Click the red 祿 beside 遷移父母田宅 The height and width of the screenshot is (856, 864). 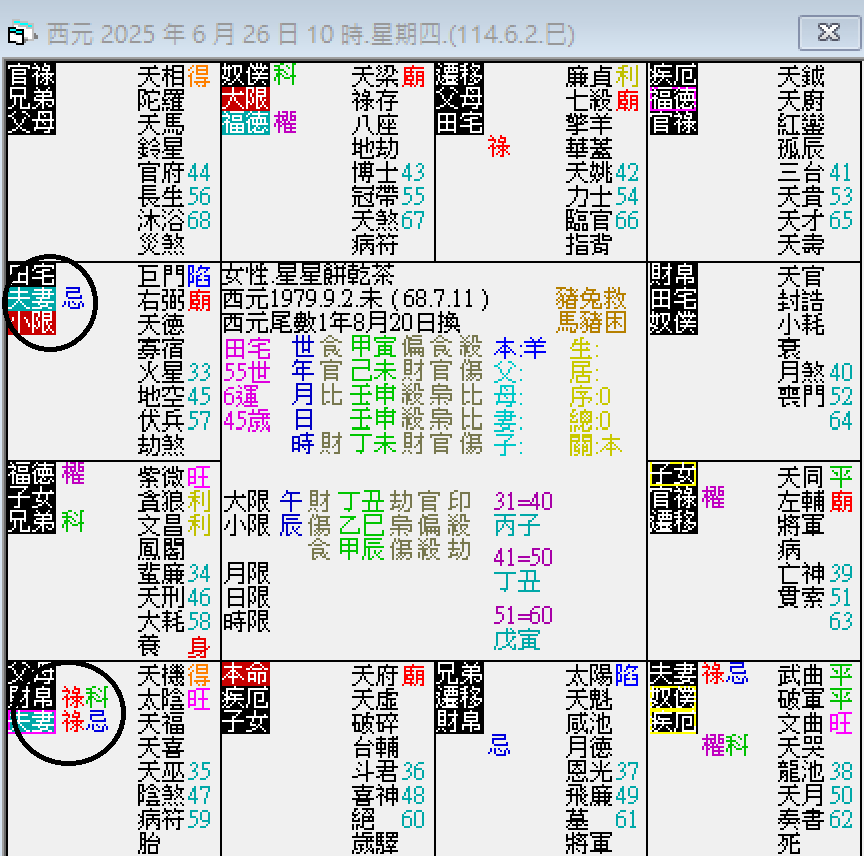500,146
